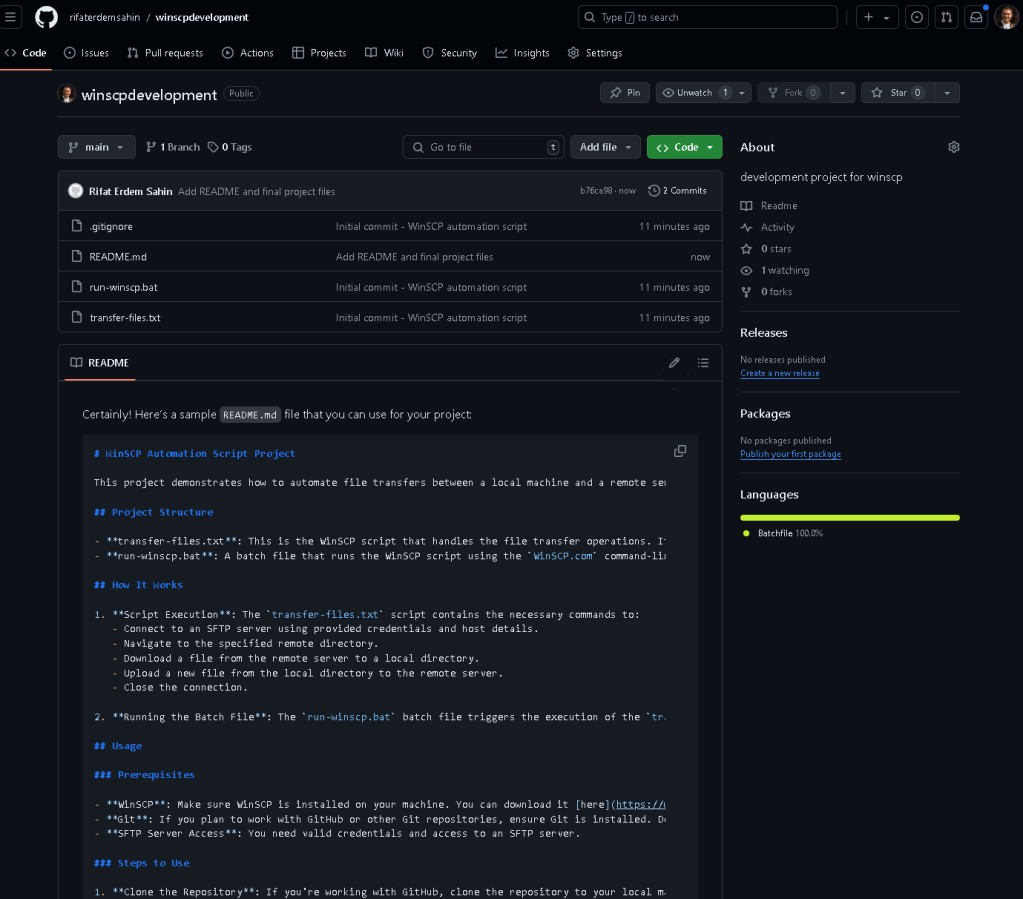
Task: Expand the Star lists dropdown arrow
Action: tap(947, 93)
